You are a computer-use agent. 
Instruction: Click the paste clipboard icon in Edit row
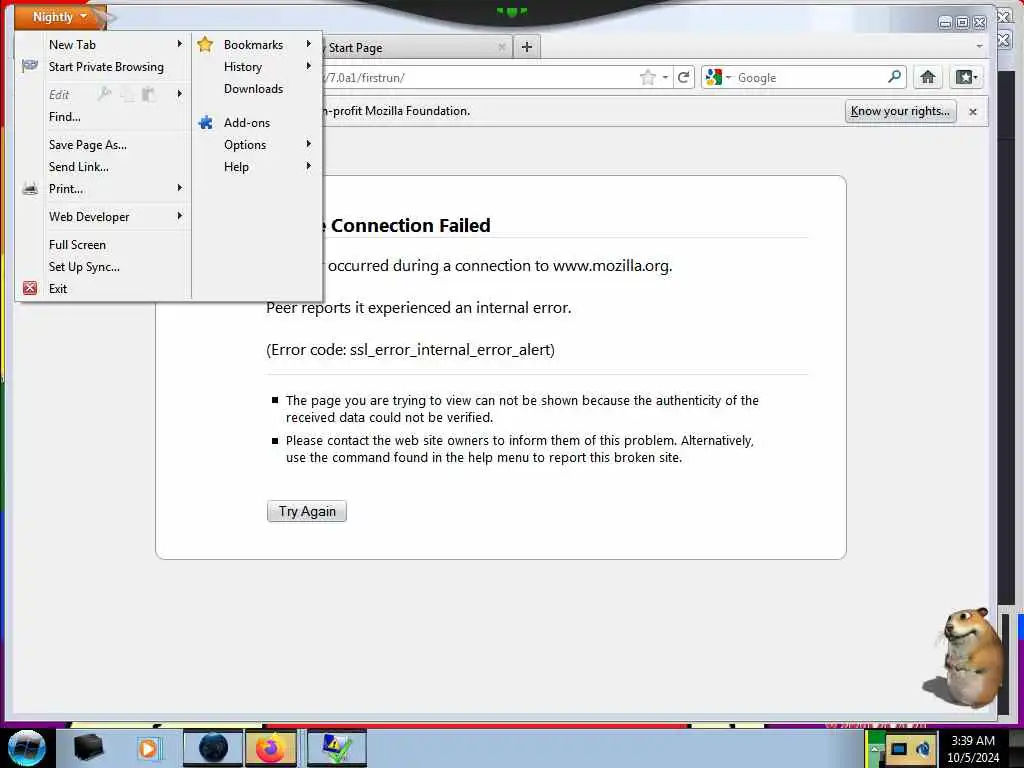pyautogui.click(x=149, y=95)
